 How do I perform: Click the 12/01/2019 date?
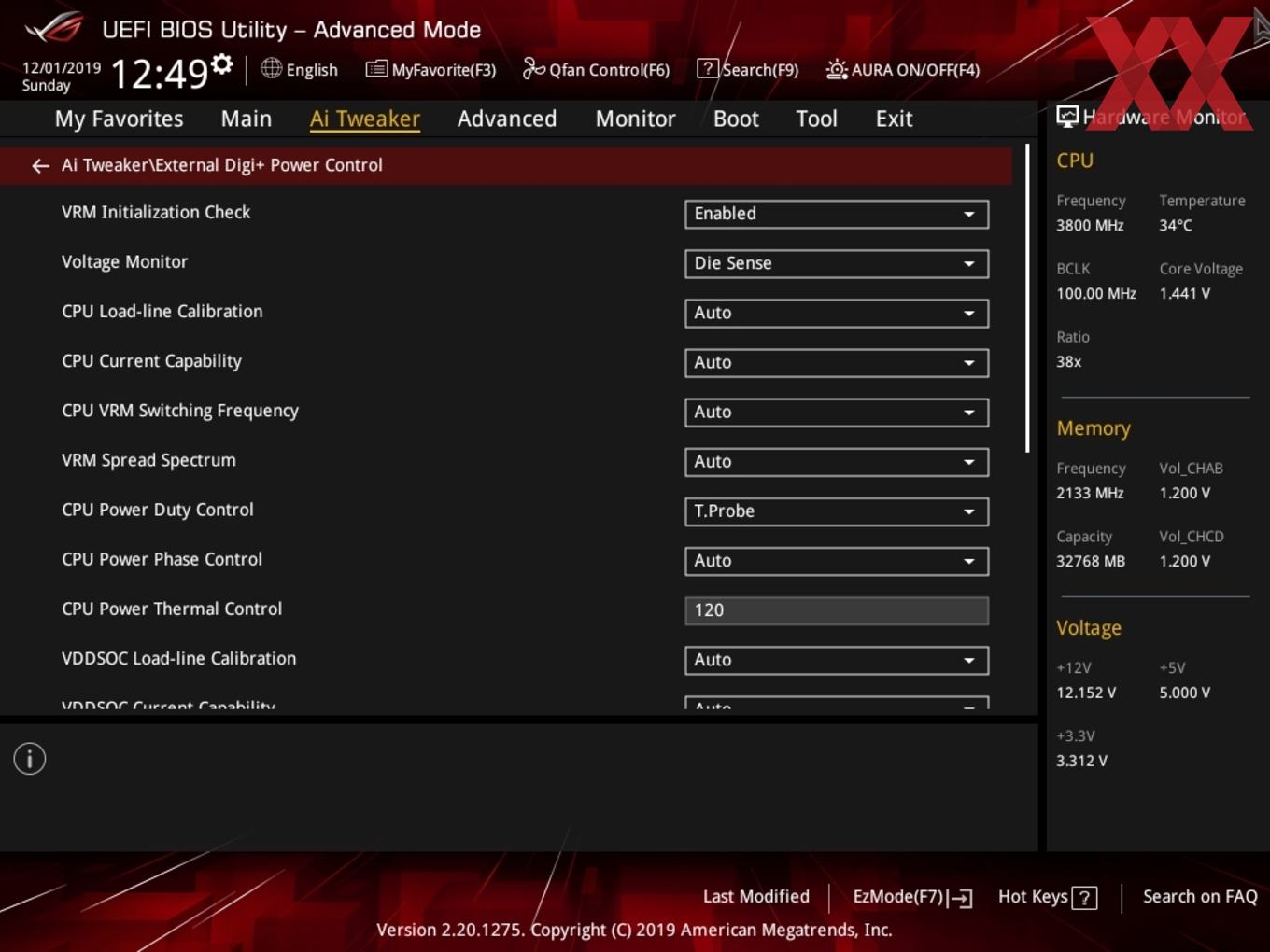(62, 68)
